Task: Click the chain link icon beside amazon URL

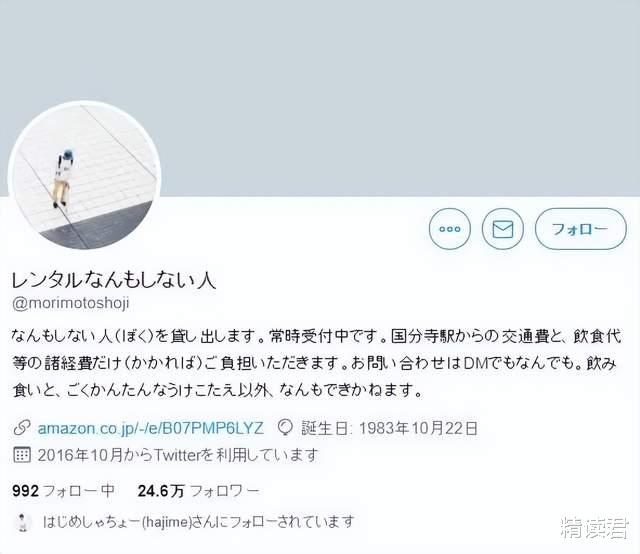Action: (x=21, y=428)
